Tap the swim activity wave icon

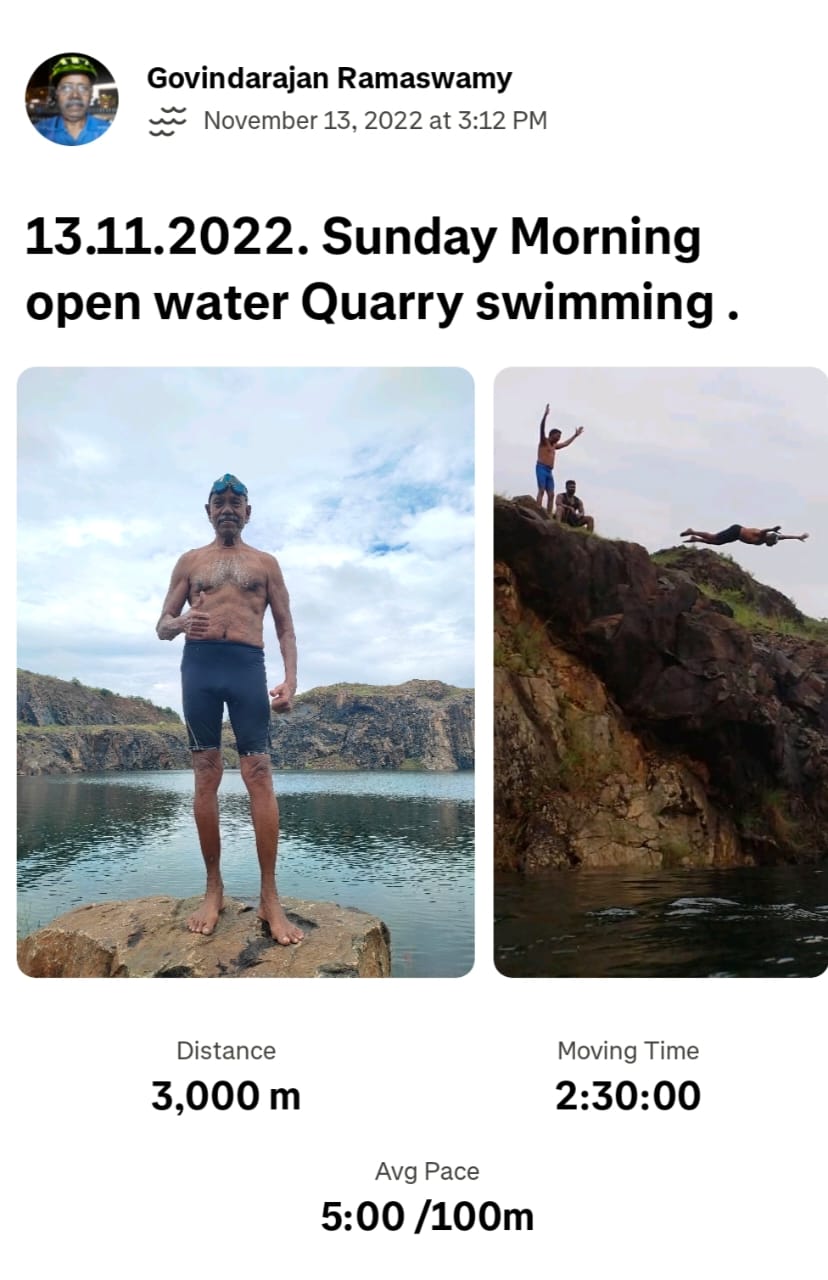(x=168, y=122)
